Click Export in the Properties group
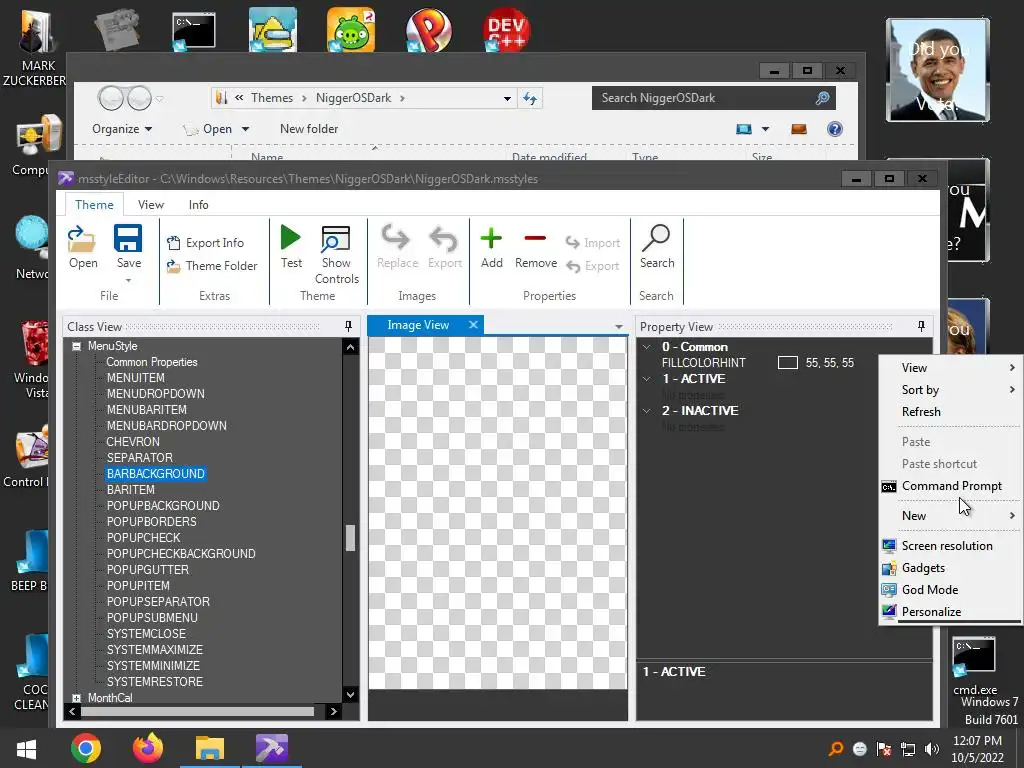The width and height of the screenshot is (1024, 768). coord(593,266)
